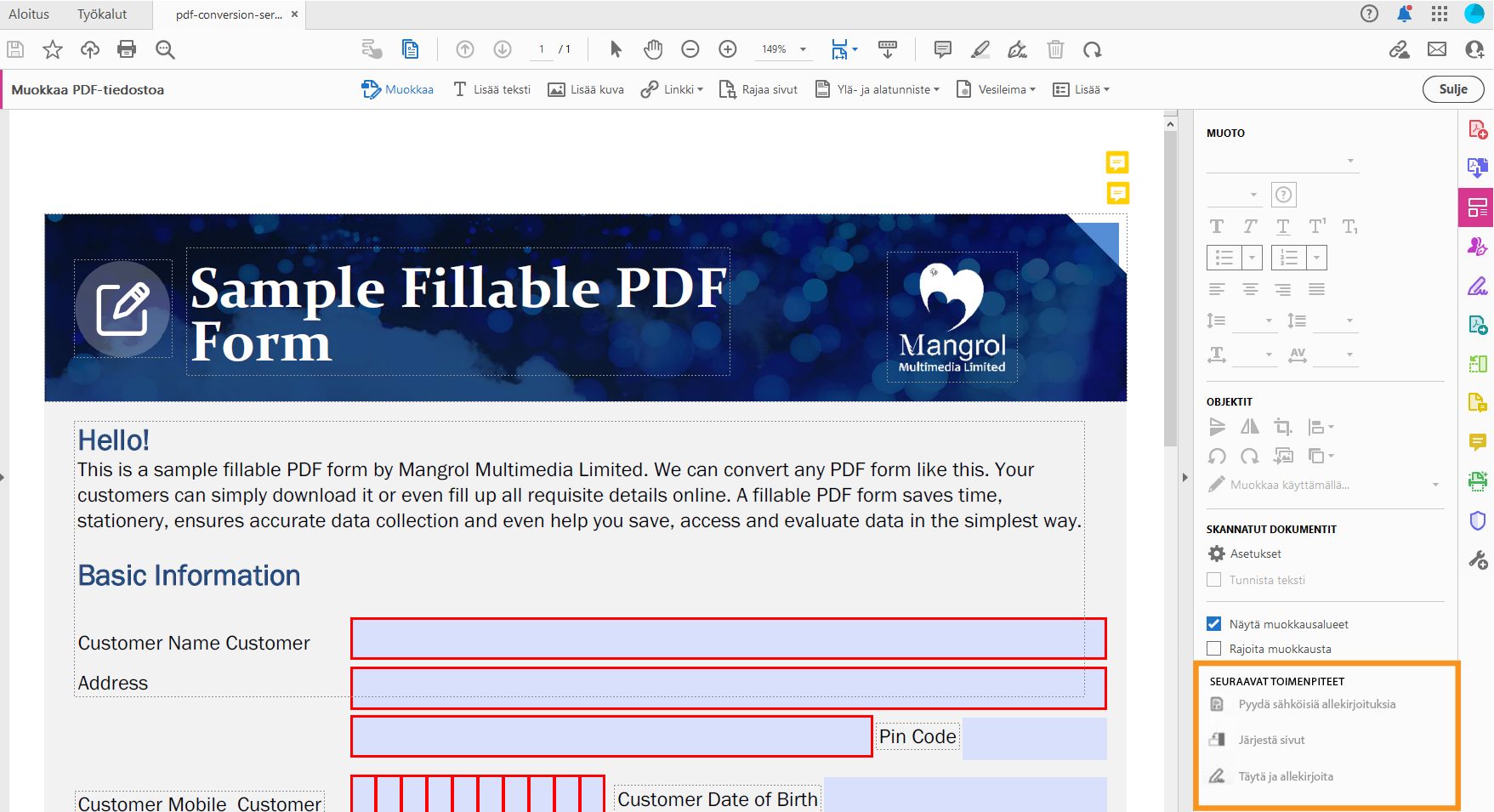Select the highlighter pen tool
This screenshot has height=812, width=1494.
click(980, 49)
